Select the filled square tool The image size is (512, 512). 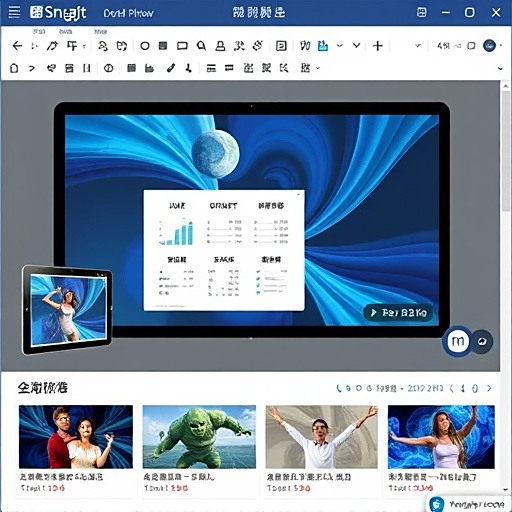(163, 45)
